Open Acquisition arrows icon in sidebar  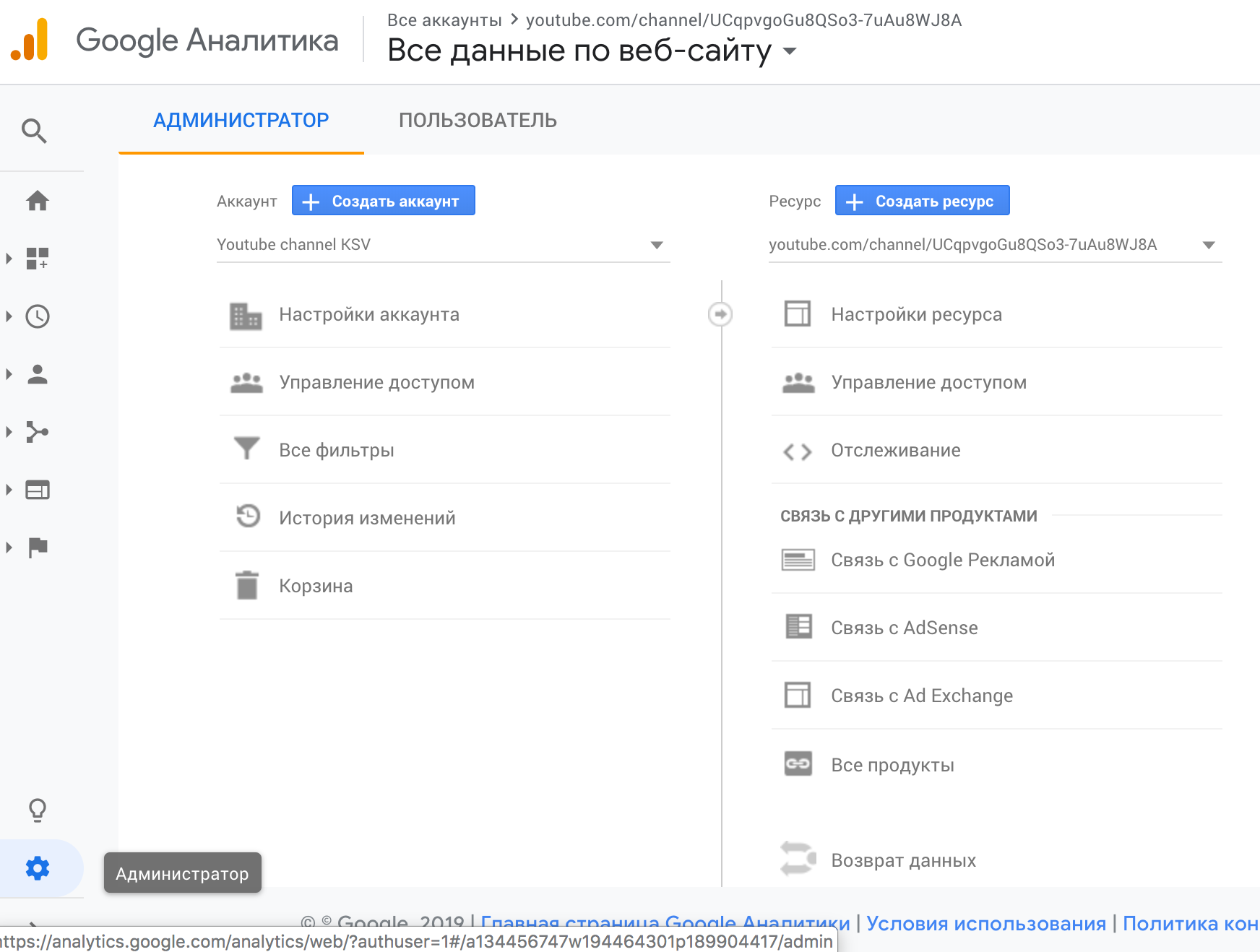point(38,432)
